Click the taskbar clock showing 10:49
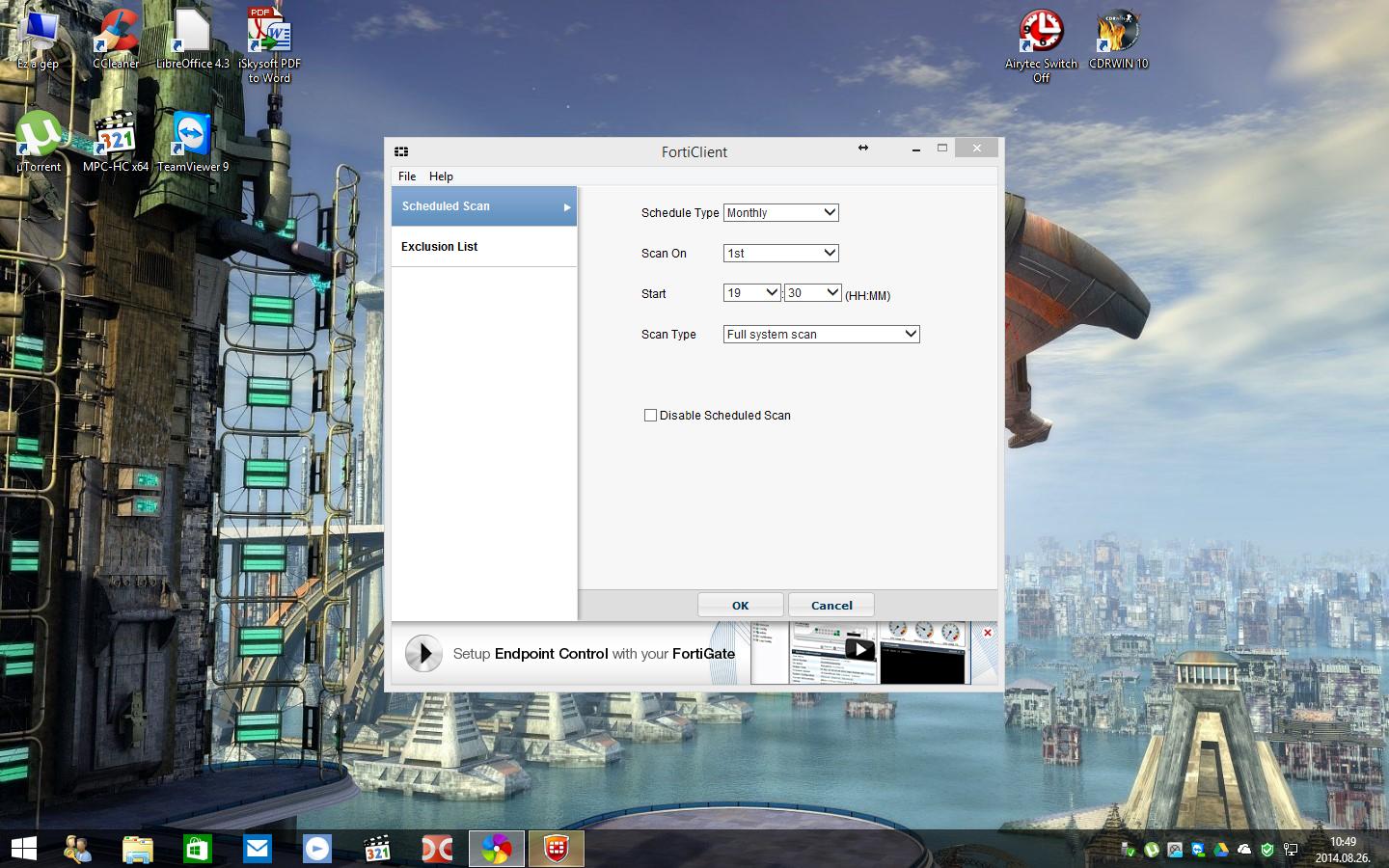The width and height of the screenshot is (1389, 868). coord(1343,850)
